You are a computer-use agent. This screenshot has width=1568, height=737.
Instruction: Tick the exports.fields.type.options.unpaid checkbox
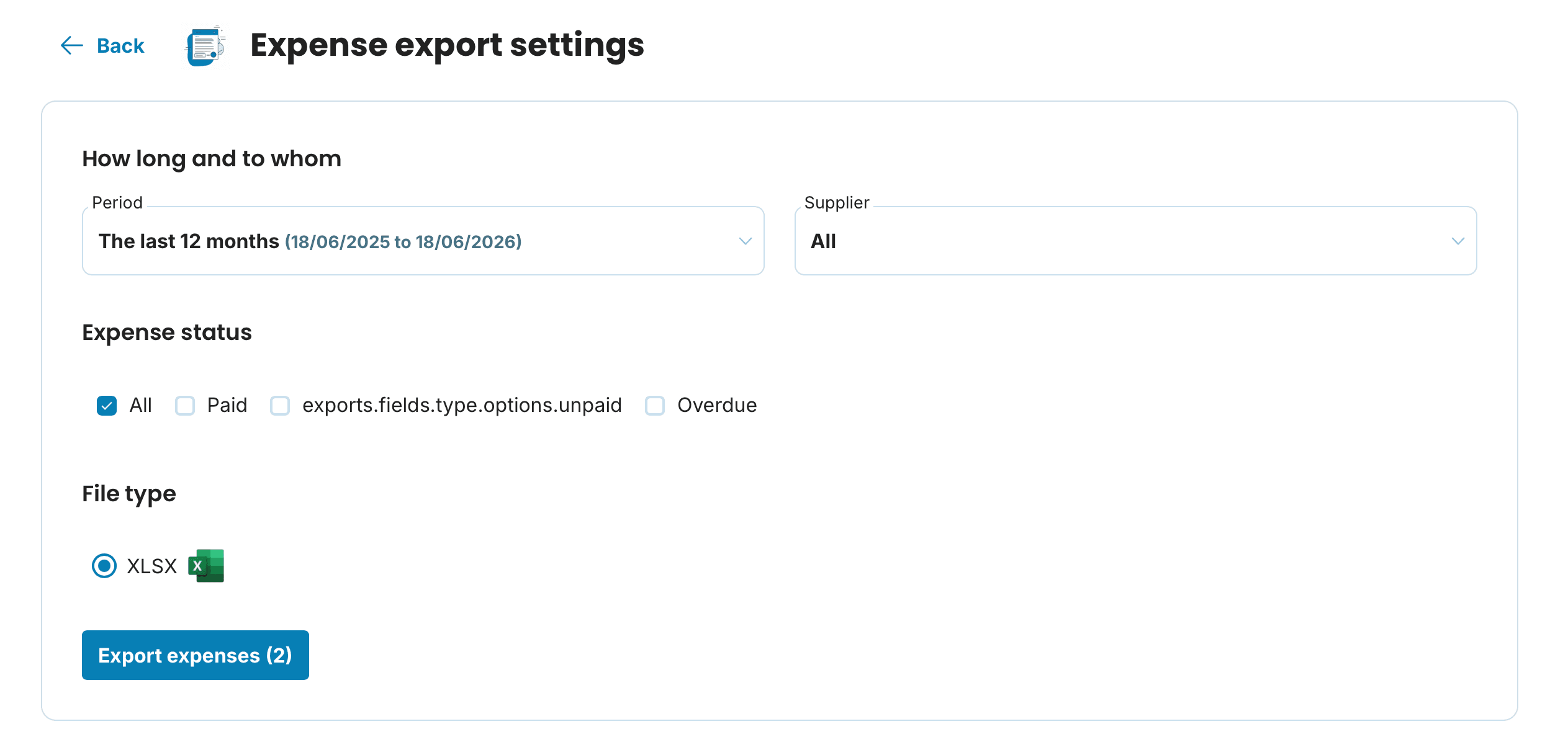click(280, 406)
